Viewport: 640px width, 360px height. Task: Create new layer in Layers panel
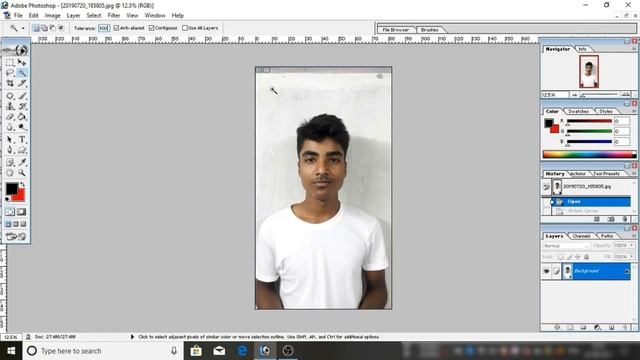click(611, 327)
